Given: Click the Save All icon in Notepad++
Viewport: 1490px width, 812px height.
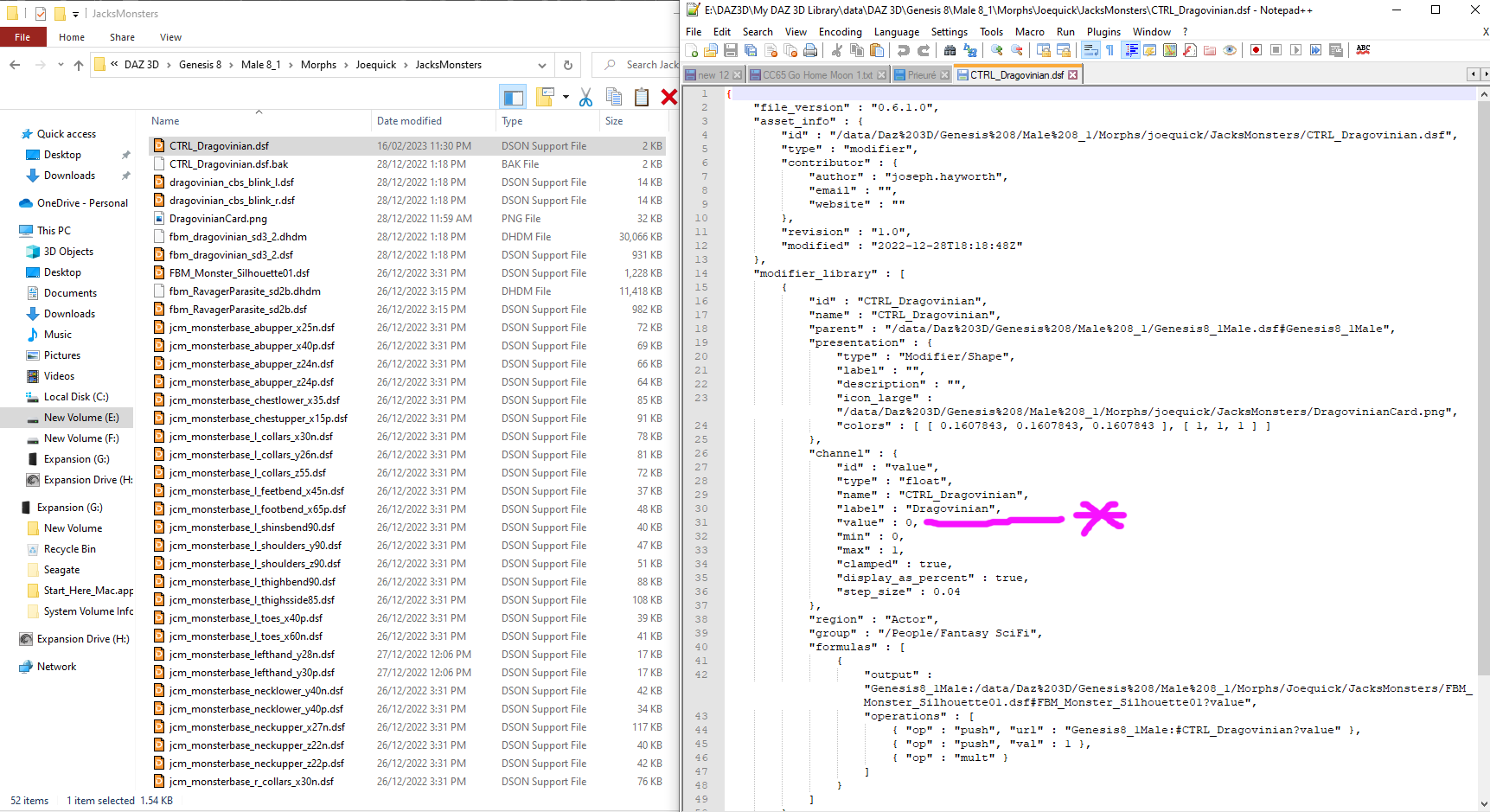Looking at the screenshot, I should pyautogui.click(x=751, y=50).
